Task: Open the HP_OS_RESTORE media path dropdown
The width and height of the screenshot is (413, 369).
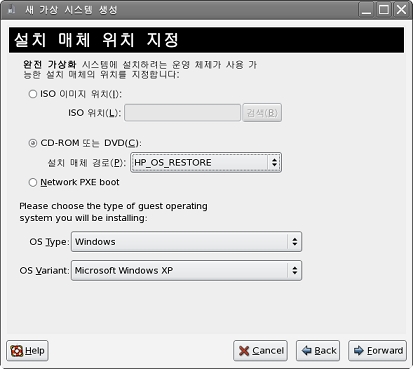Action: pos(206,162)
